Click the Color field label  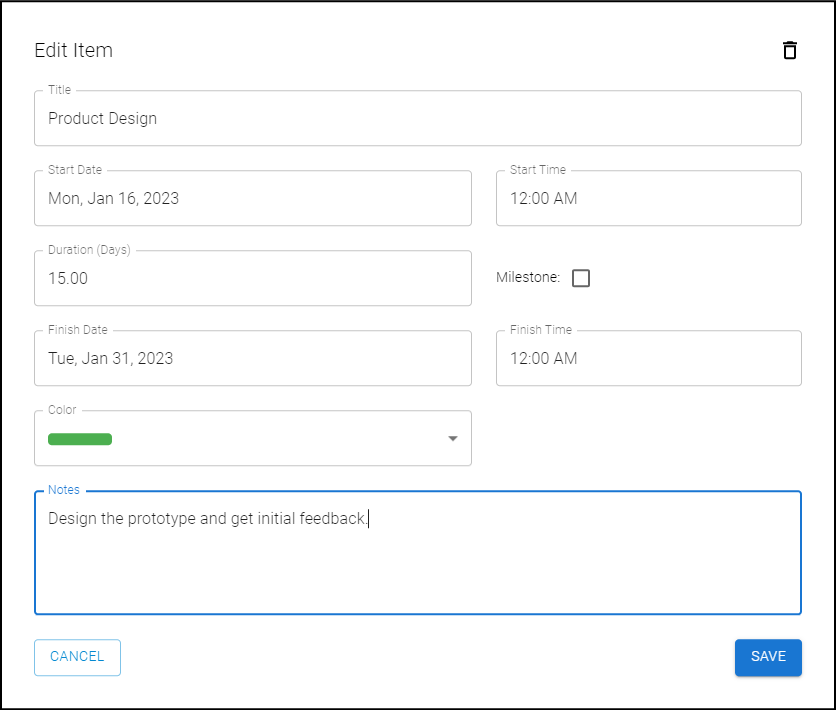(62, 410)
